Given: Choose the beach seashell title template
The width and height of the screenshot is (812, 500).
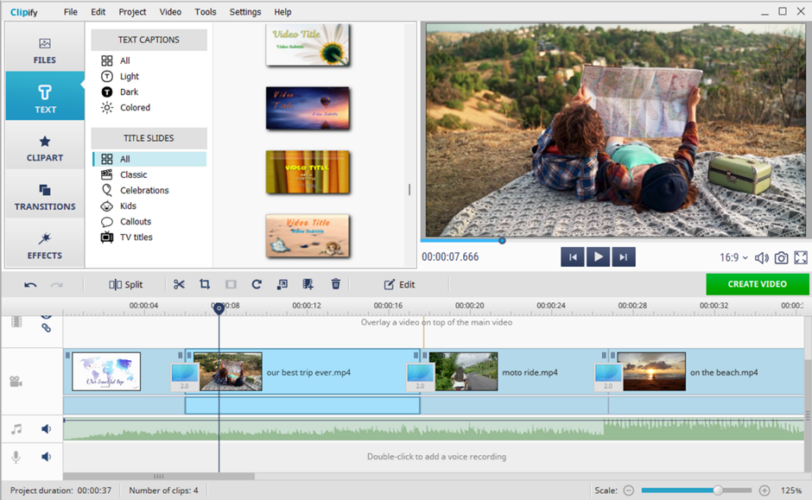Looking at the screenshot, I should 308,236.
